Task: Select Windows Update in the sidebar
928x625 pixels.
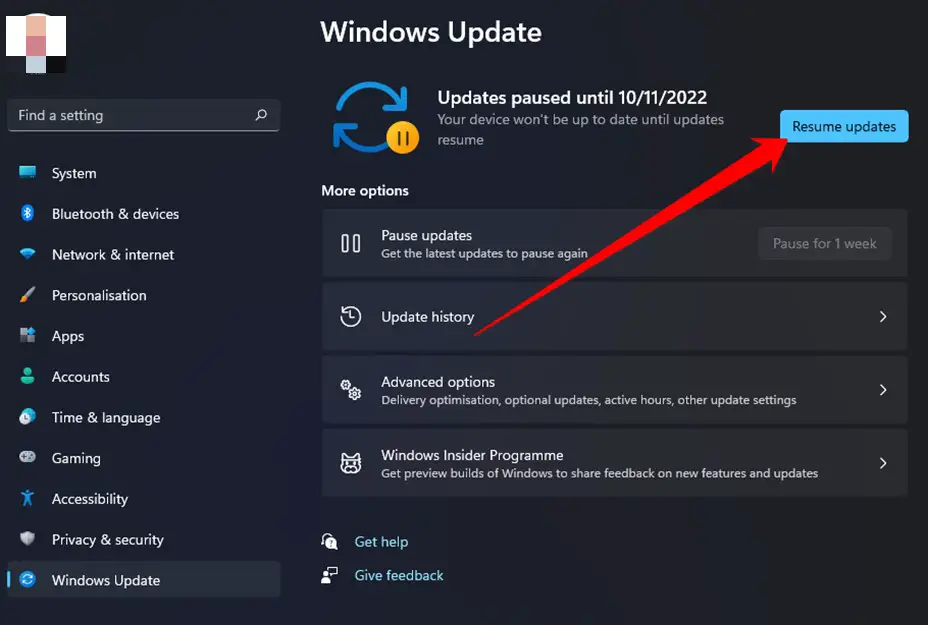Action: coord(143,579)
